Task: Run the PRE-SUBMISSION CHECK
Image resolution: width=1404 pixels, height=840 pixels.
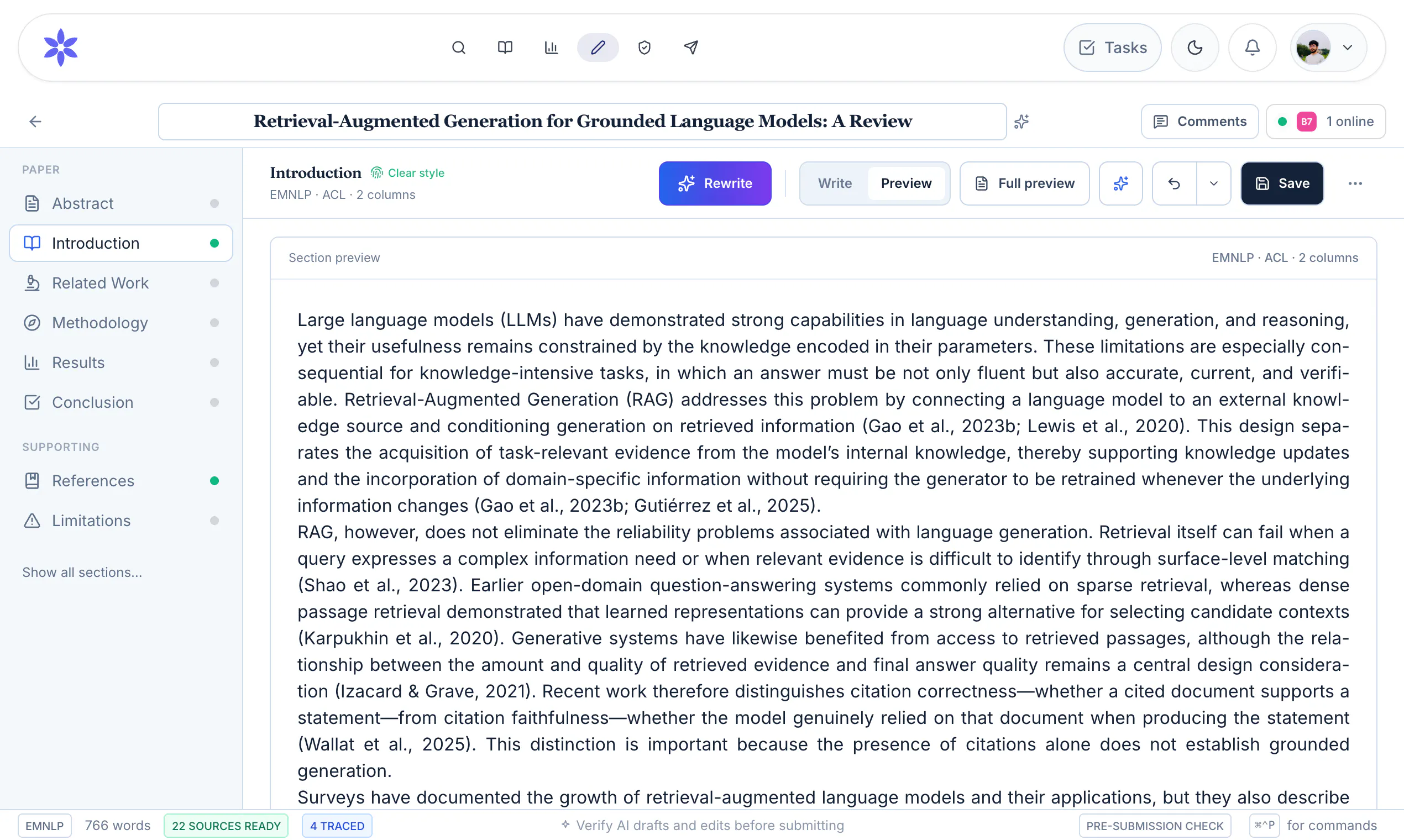Action: tap(1155, 826)
